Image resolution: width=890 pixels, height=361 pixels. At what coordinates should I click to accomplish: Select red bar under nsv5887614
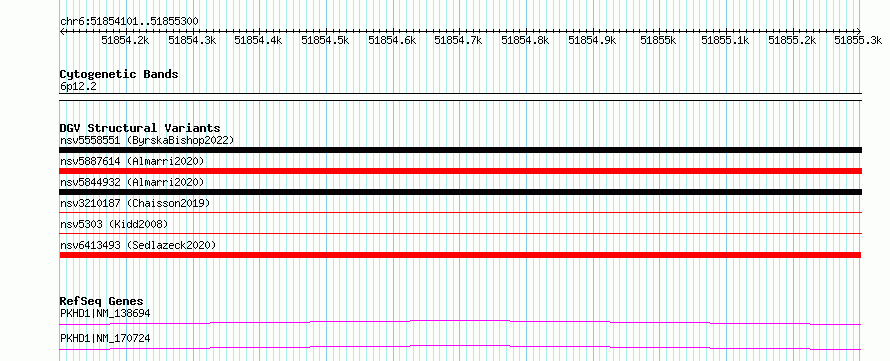(x=460, y=171)
